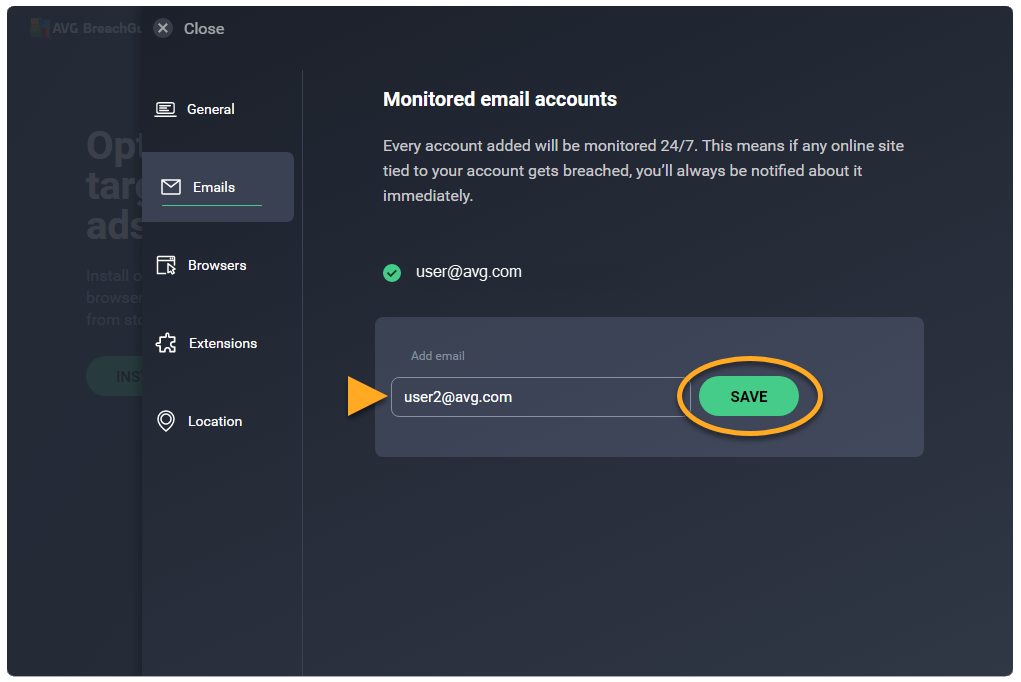The width and height of the screenshot is (1021, 682).
Task: Click the AVG BreachGuard logo
Action: pyautogui.click(x=41, y=28)
